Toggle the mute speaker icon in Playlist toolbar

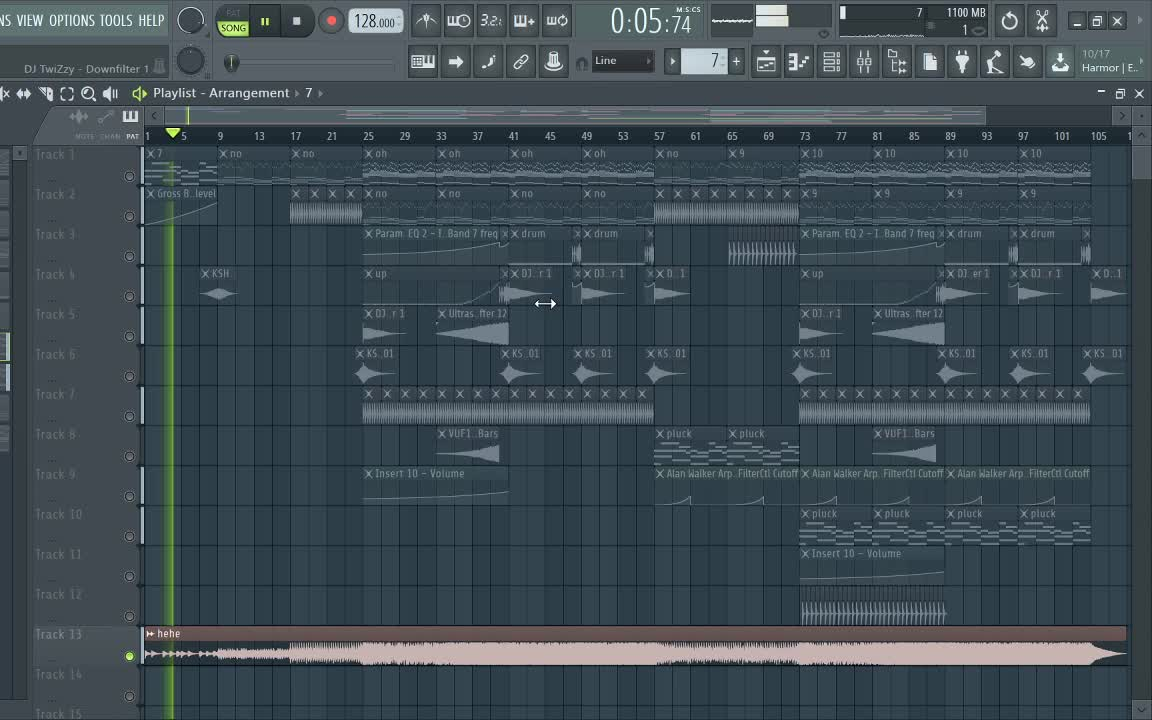coord(108,93)
